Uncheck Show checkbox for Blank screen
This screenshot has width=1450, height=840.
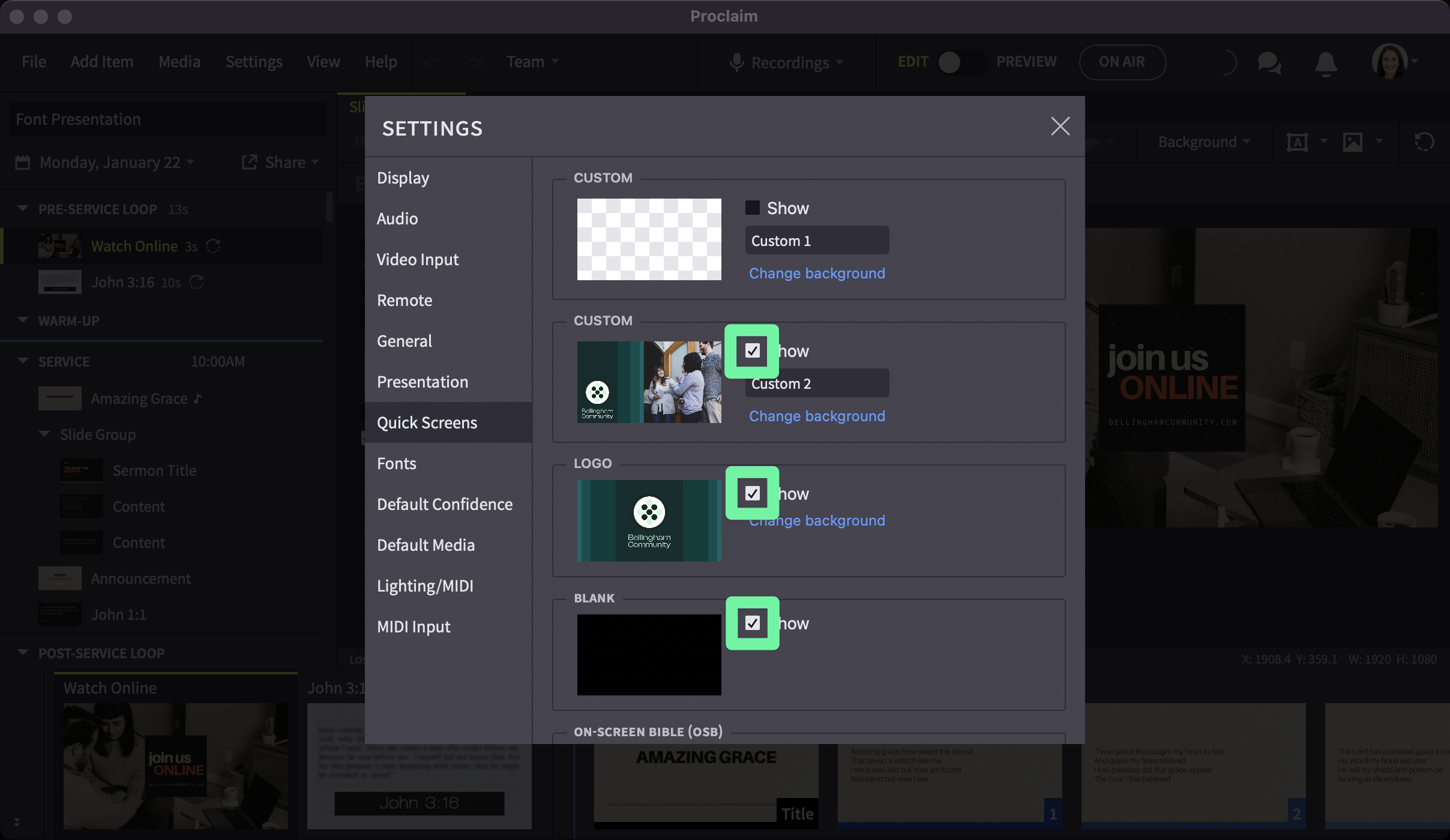pyautogui.click(x=753, y=623)
